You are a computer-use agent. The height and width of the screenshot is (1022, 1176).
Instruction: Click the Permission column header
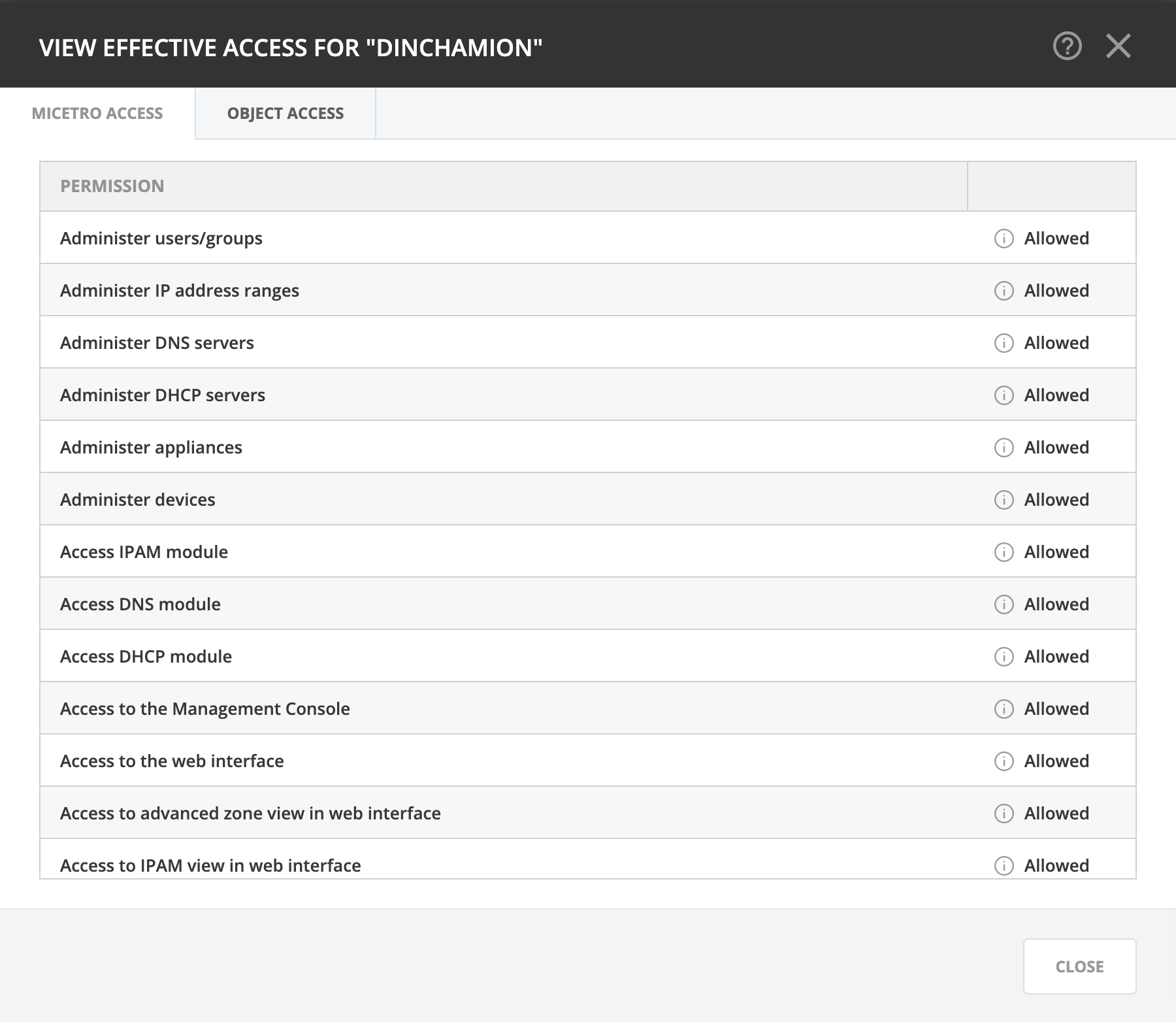click(x=112, y=186)
